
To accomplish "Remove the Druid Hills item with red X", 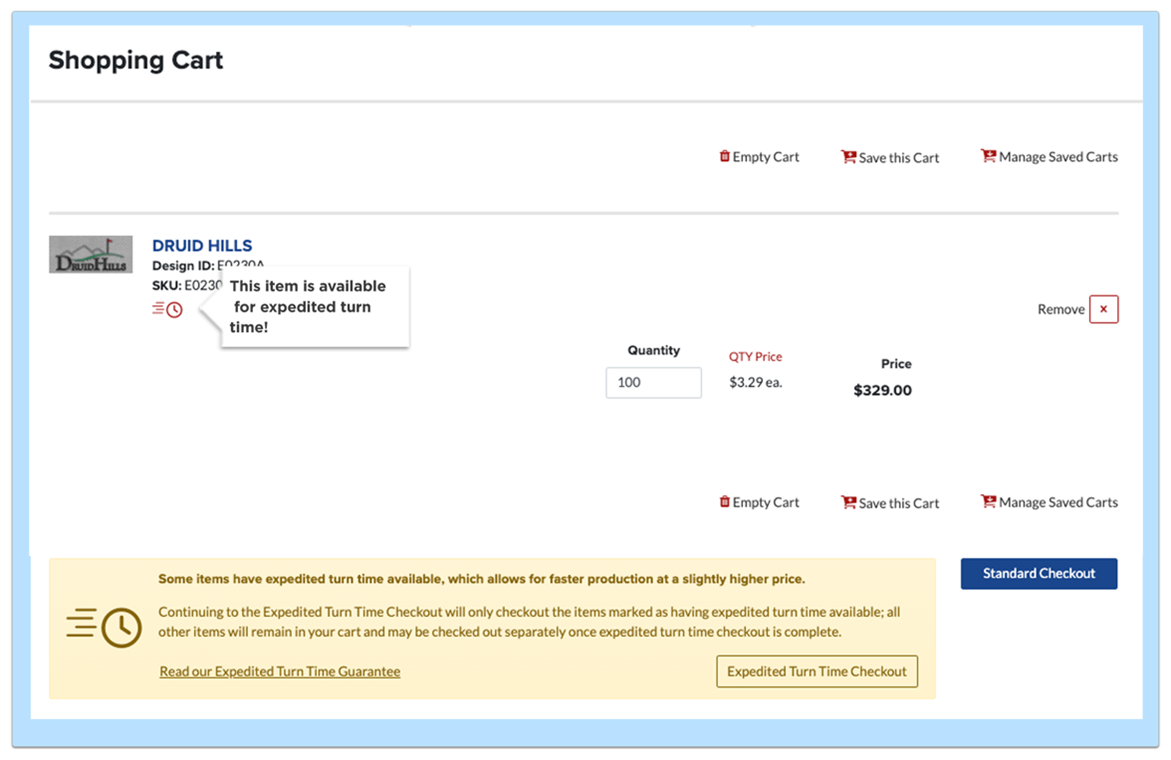I will click(x=1103, y=309).
